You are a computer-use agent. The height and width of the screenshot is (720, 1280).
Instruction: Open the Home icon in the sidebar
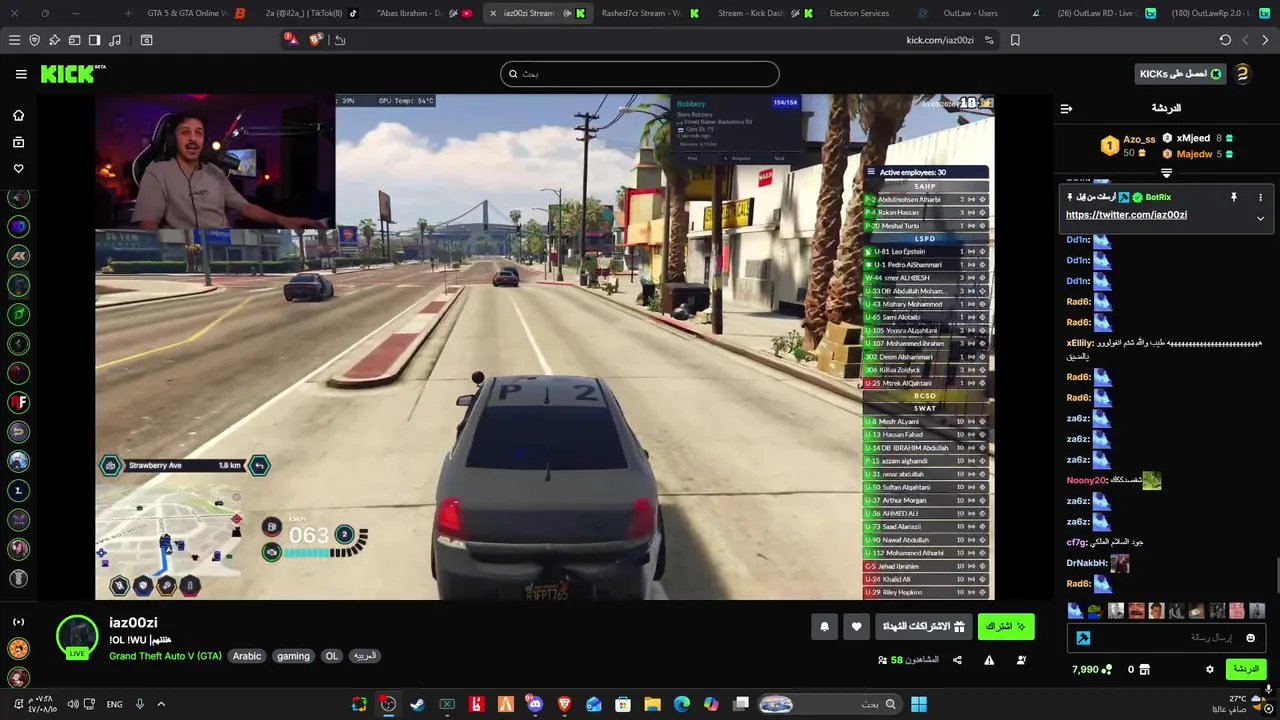point(18,115)
